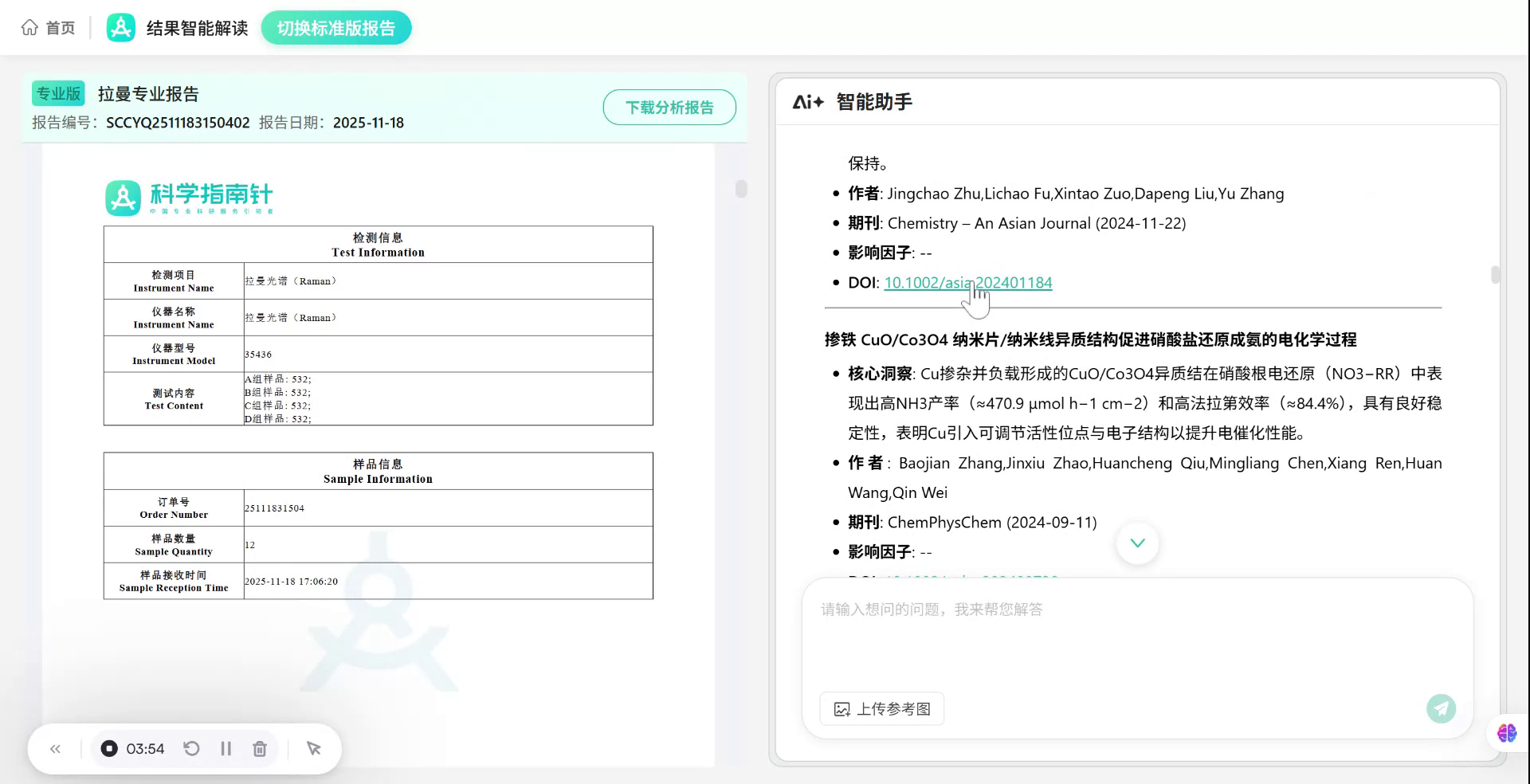Image resolution: width=1530 pixels, height=784 pixels.
Task: Stop the screen recording
Action: point(109,748)
